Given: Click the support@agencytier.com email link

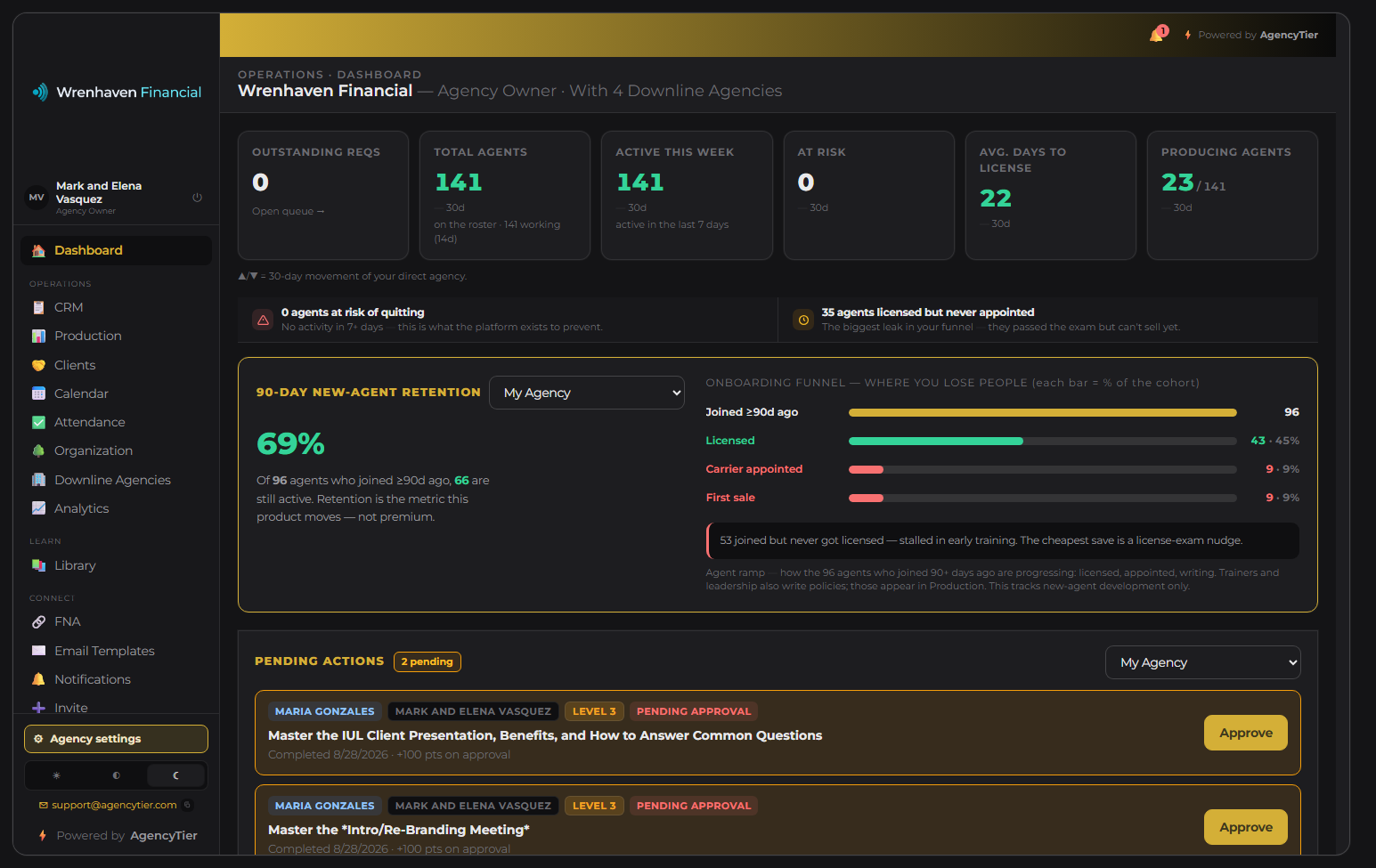Looking at the screenshot, I should pos(114,805).
